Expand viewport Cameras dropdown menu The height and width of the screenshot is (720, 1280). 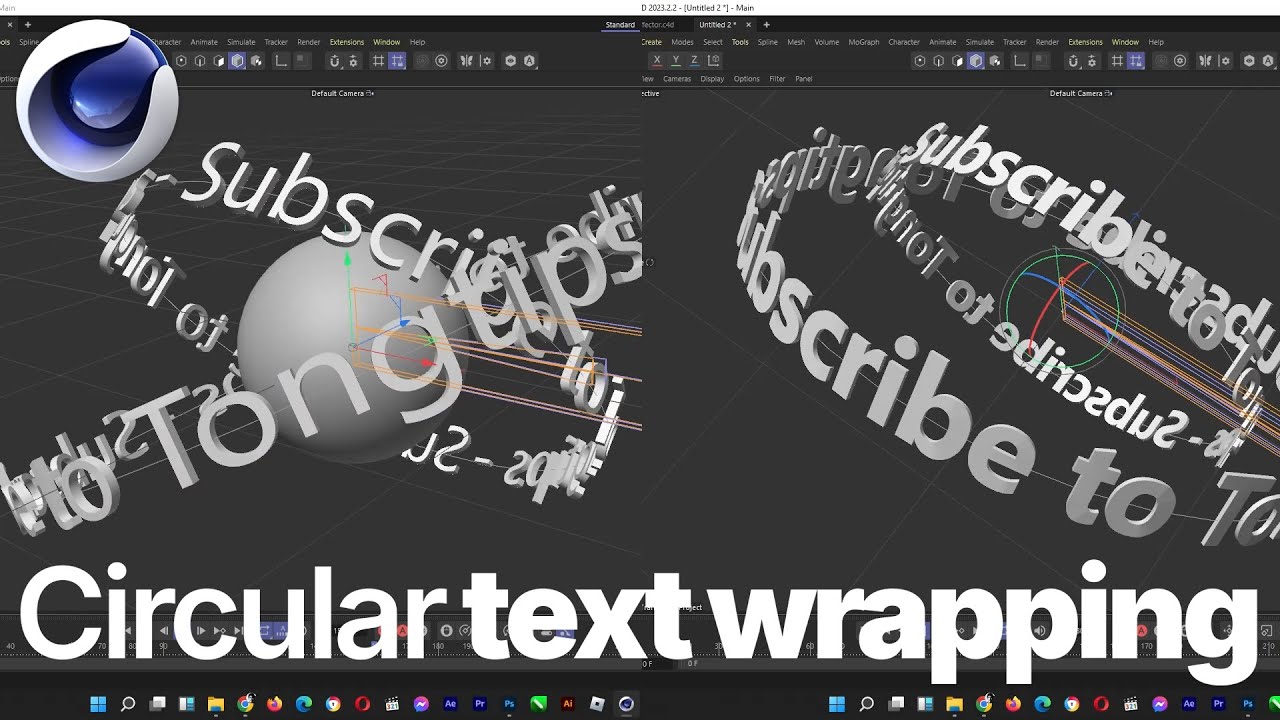(x=677, y=79)
